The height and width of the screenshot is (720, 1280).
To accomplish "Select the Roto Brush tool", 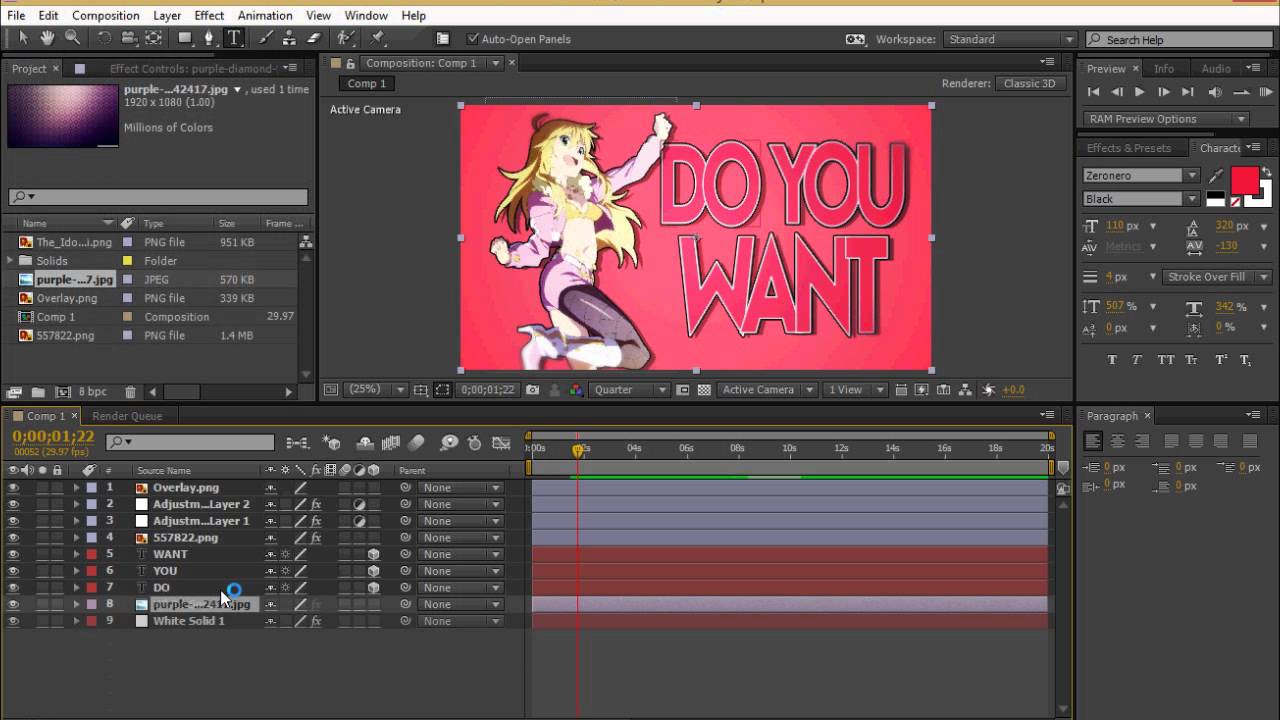I will click(346, 38).
